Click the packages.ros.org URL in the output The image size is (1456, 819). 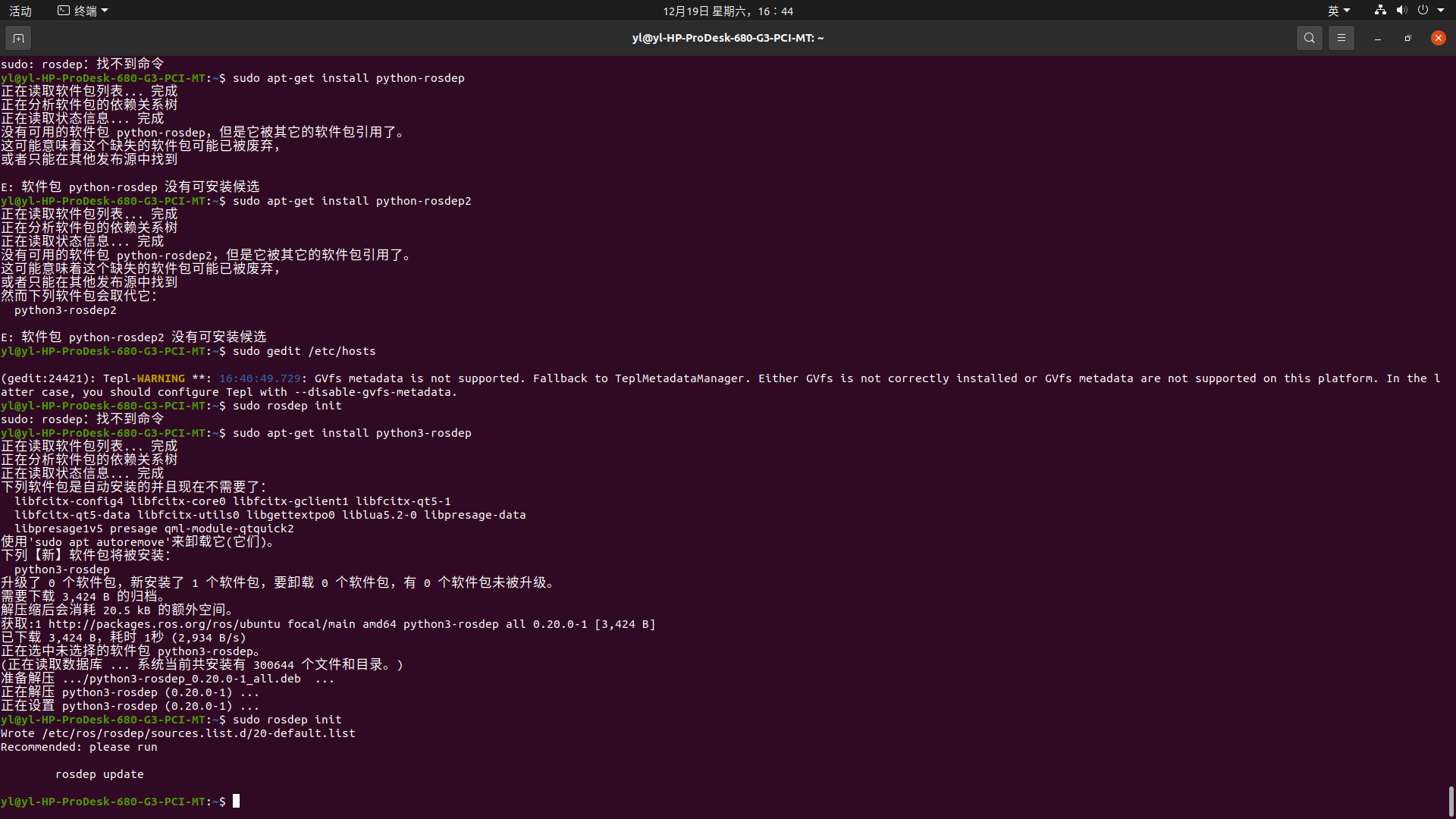[x=163, y=623]
